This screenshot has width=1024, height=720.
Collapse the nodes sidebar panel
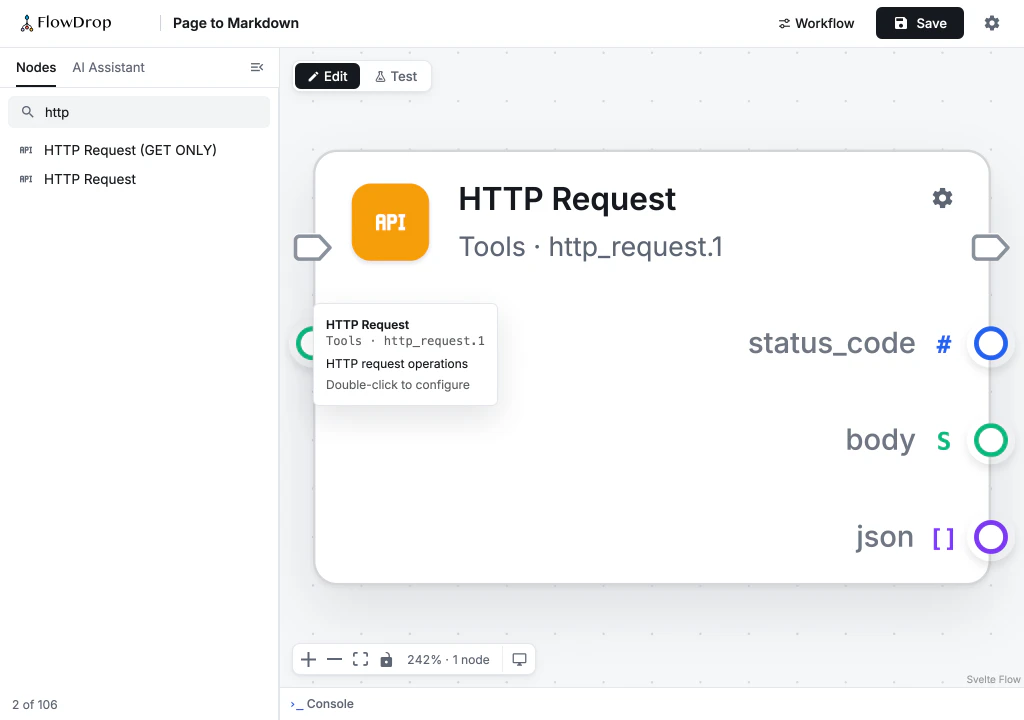click(257, 67)
